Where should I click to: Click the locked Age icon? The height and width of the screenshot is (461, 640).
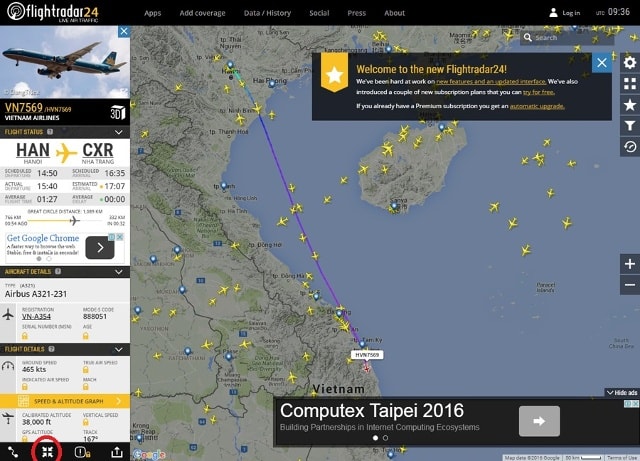click(86, 336)
